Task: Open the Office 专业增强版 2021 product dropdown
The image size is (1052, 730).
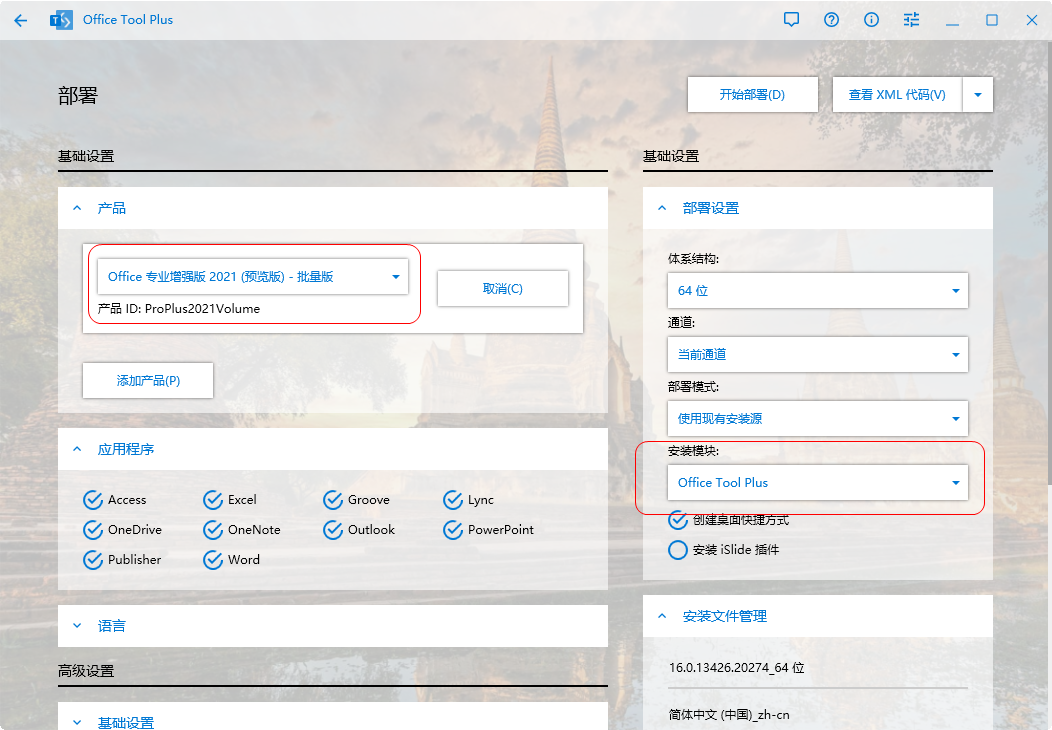Action: (253, 277)
